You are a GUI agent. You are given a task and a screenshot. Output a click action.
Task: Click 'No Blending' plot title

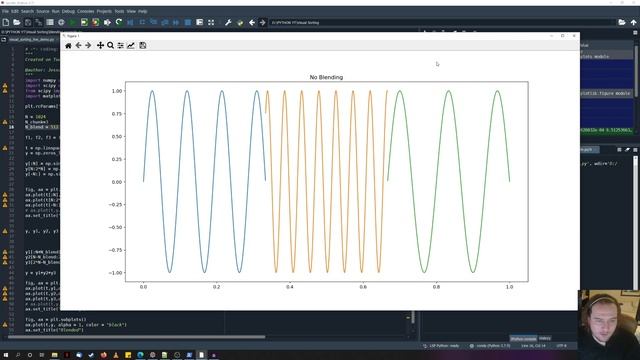point(326,77)
